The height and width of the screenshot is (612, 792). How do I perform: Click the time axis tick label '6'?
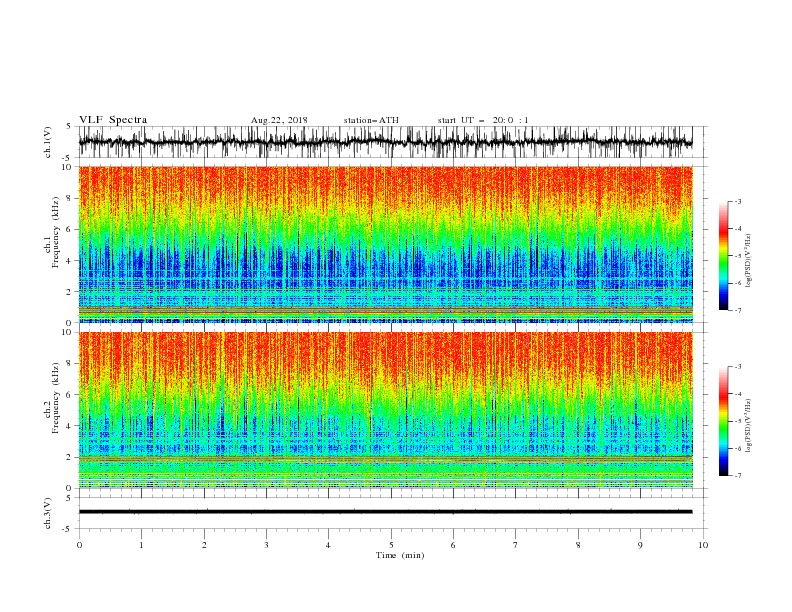[x=453, y=545]
